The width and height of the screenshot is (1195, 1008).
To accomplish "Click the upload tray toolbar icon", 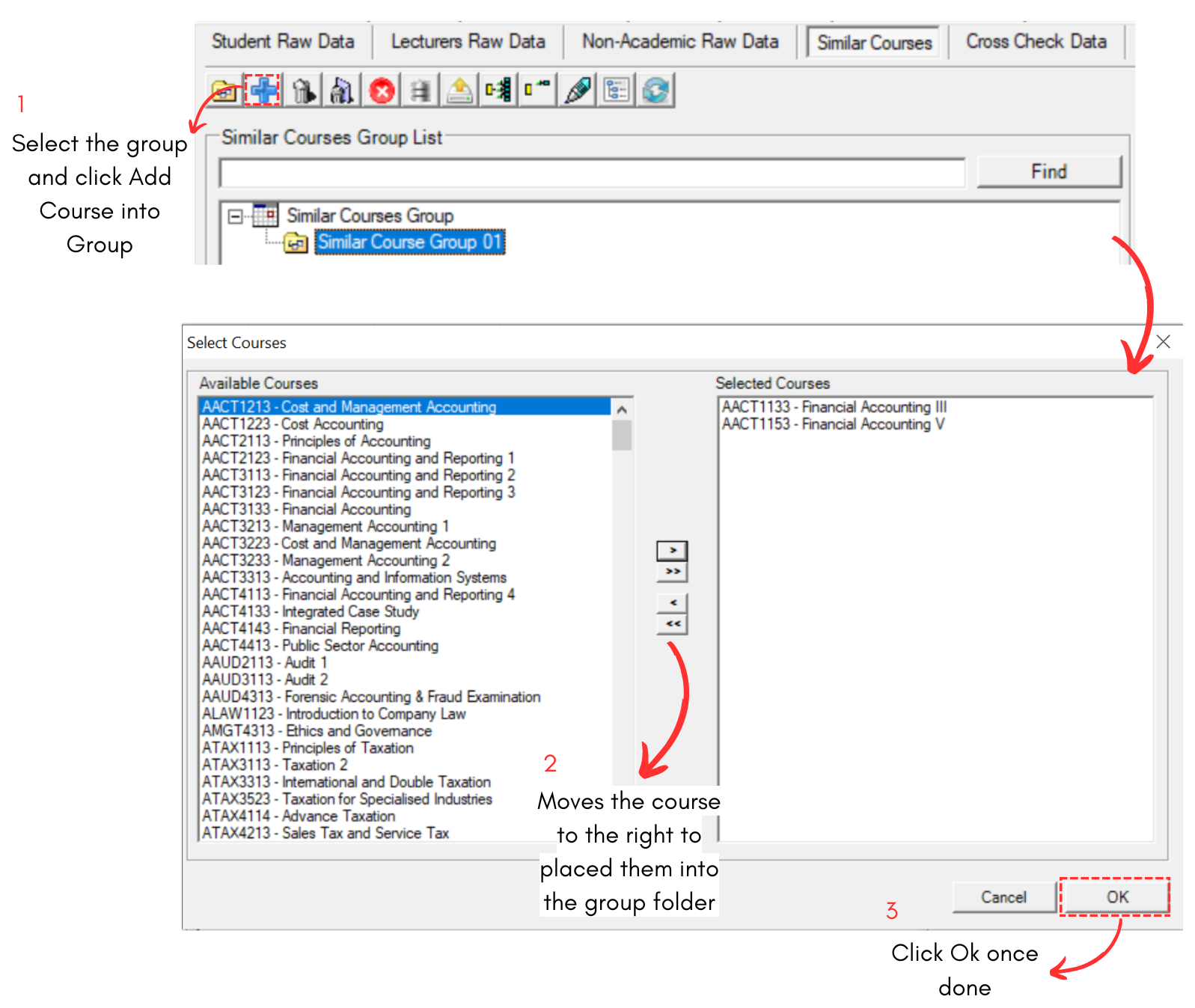I will coord(459,91).
